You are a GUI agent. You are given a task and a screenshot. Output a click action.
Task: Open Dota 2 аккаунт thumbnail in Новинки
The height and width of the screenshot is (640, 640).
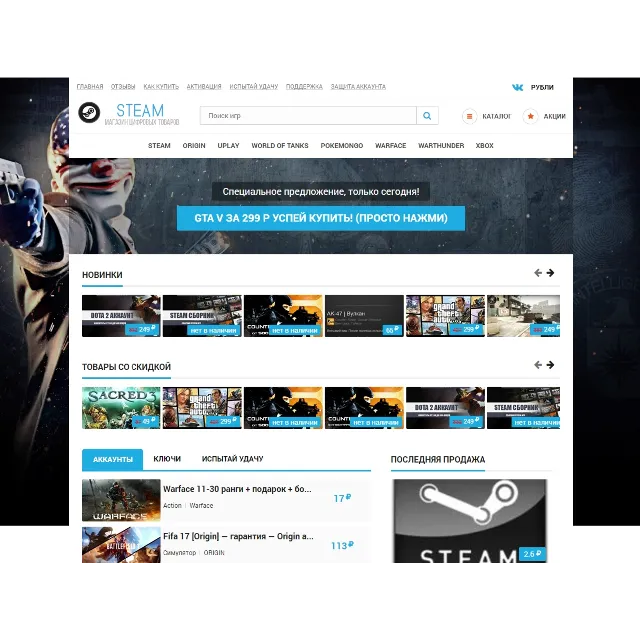coord(121,316)
